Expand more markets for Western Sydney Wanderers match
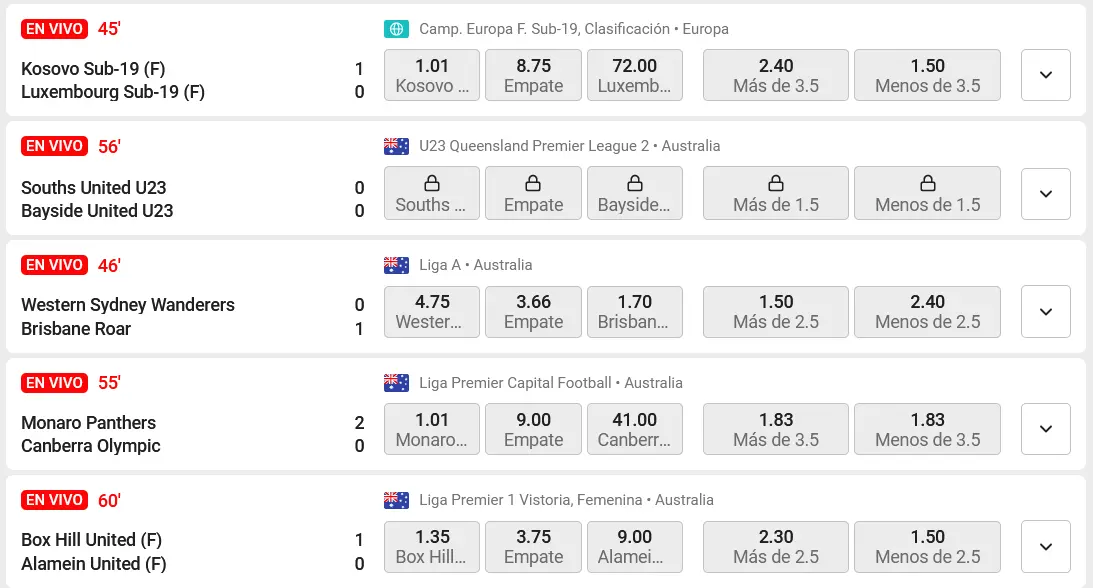Image resolution: width=1093 pixels, height=588 pixels. [1045, 311]
